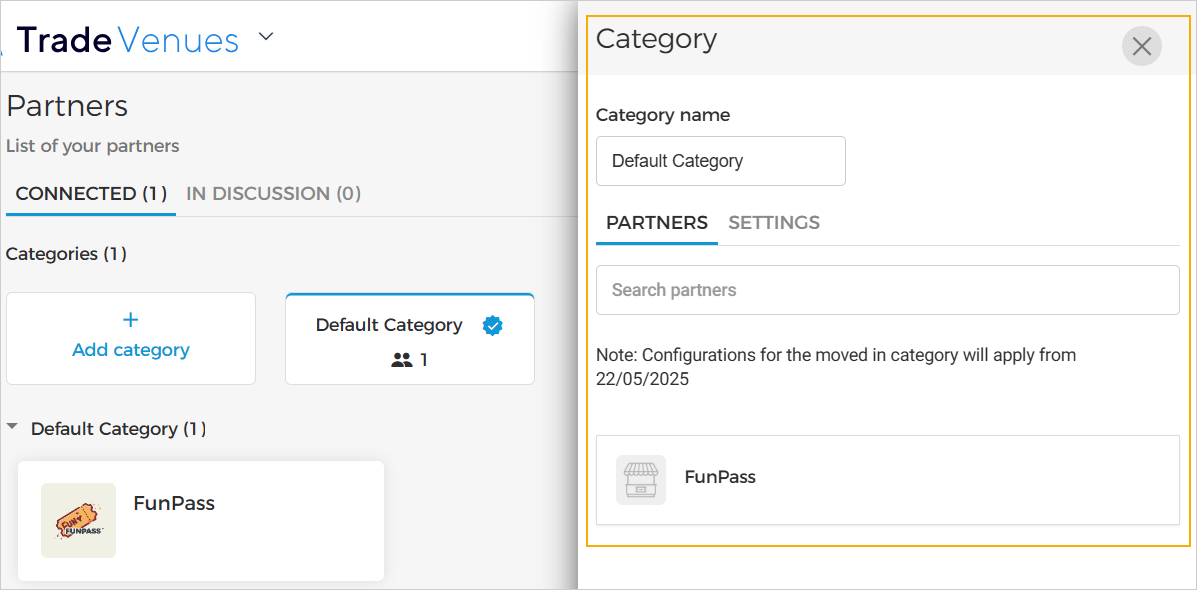This screenshot has height=590, width=1197.
Task: Click the Trade Venues logo
Action: [128, 40]
